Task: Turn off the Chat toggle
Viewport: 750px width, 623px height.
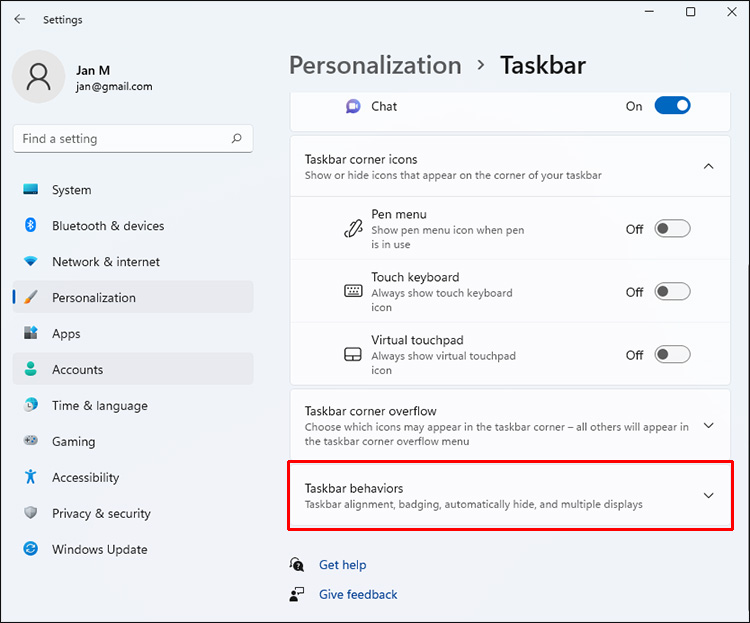Action: tap(672, 106)
